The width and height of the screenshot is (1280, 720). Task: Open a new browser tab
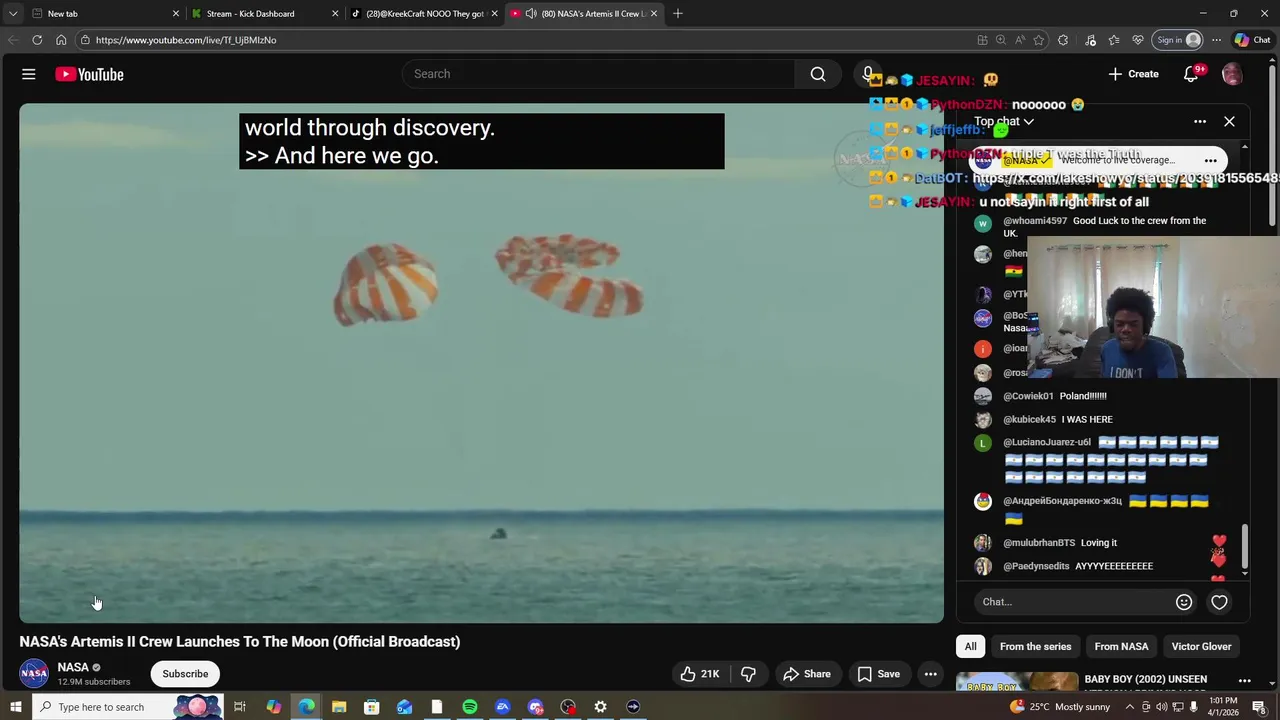click(678, 13)
